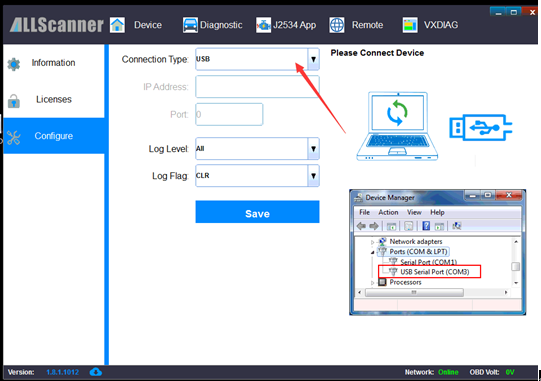This screenshot has height=381, width=541.
Task: Open View menu in Device Manager
Action: pos(414,212)
